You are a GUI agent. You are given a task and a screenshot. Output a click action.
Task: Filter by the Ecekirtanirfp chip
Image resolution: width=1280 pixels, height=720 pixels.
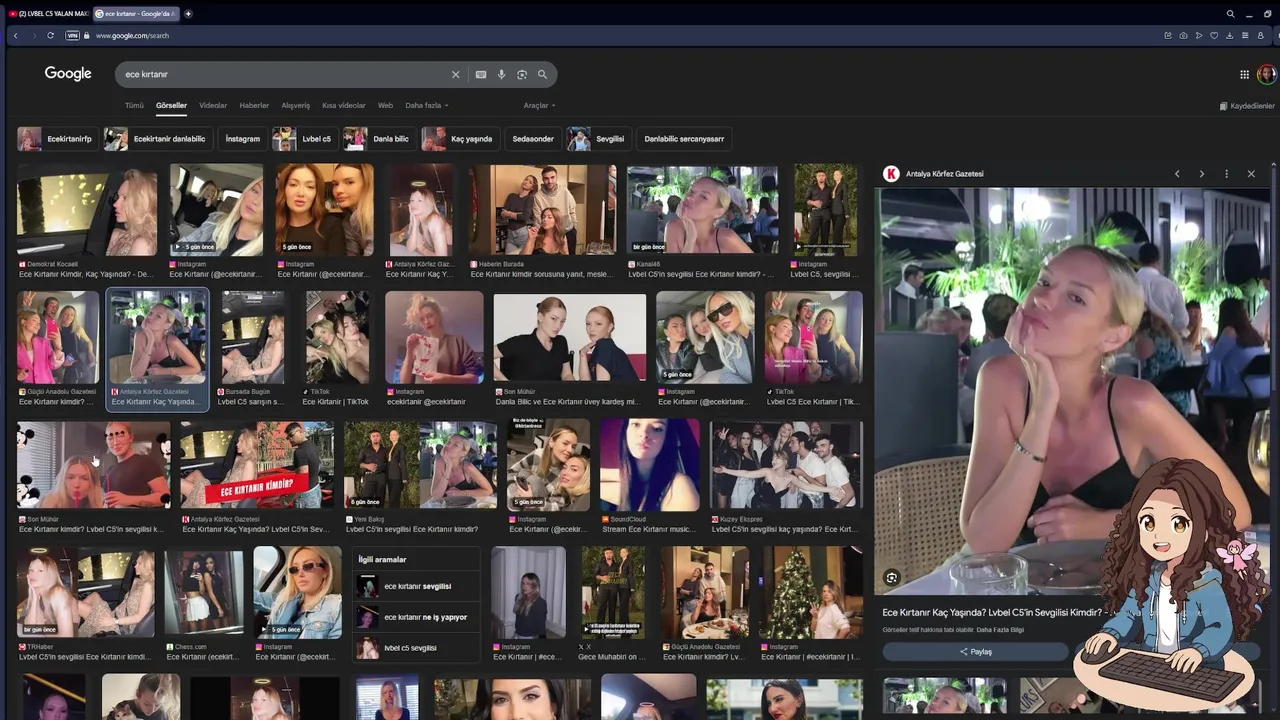[x=56, y=139]
